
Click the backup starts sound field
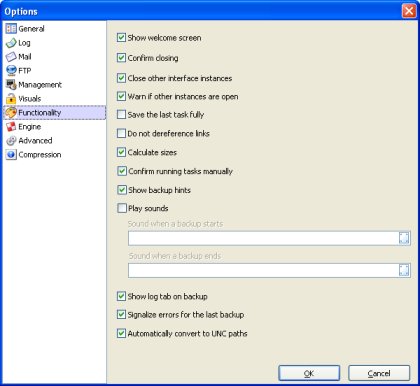coord(263,238)
